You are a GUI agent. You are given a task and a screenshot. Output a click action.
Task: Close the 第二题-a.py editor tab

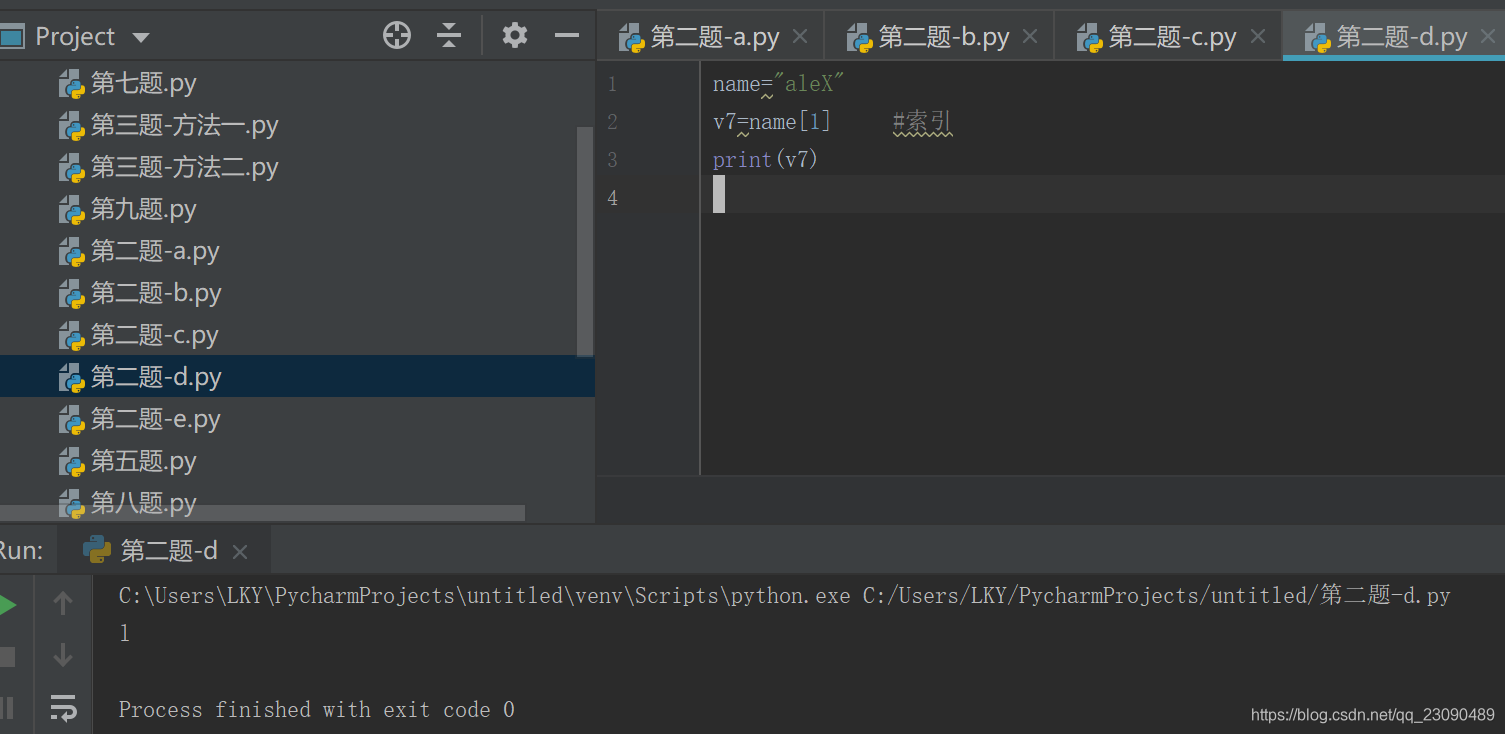click(800, 37)
